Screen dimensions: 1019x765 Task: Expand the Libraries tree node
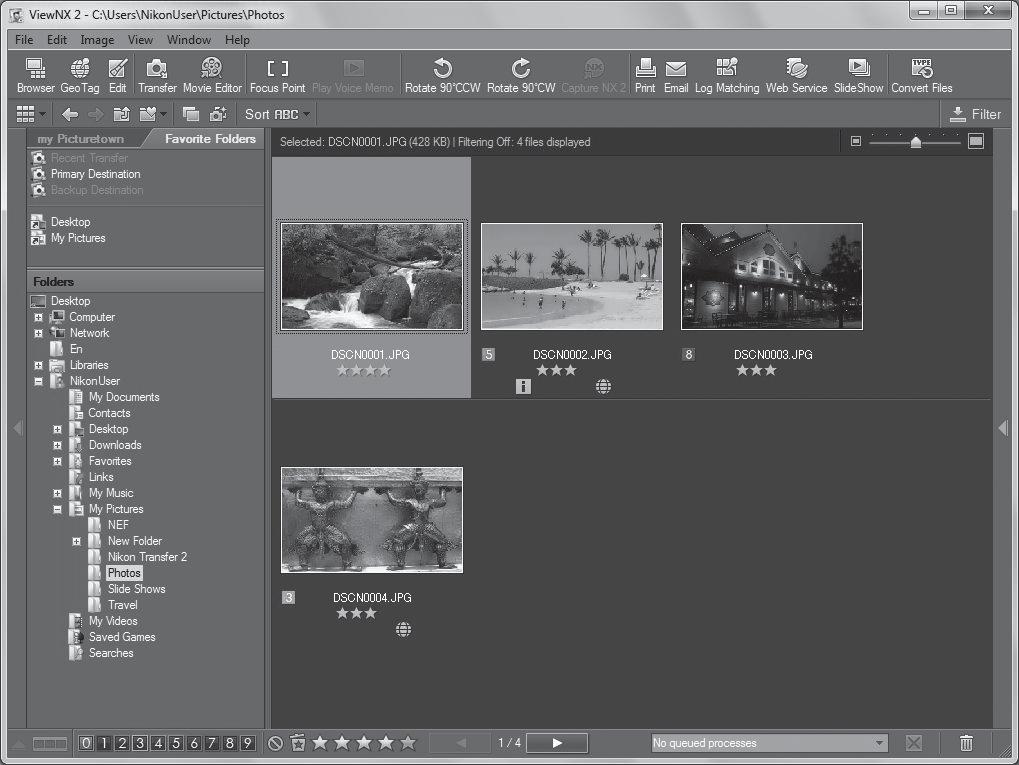(x=38, y=365)
